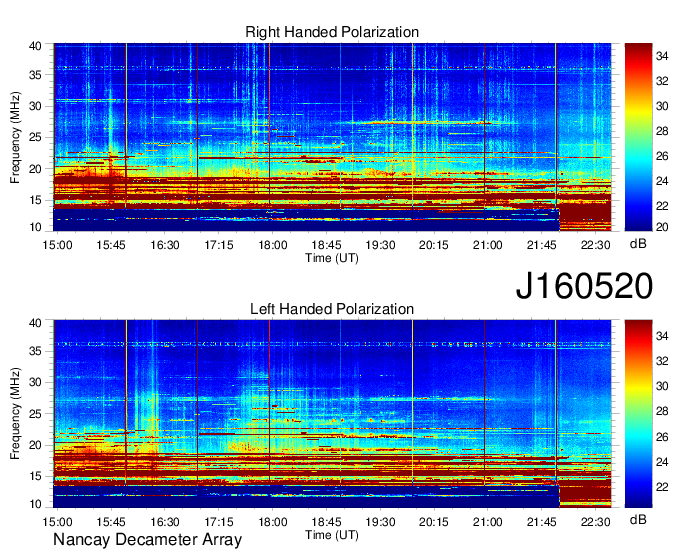
Task: Click the 16:30 time tick of the right-handed plot
Action: [x=165, y=245]
